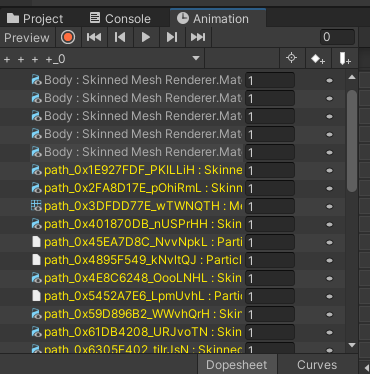
Task: Click the document icon of path_0x4895F549 row
Action: point(36,260)
